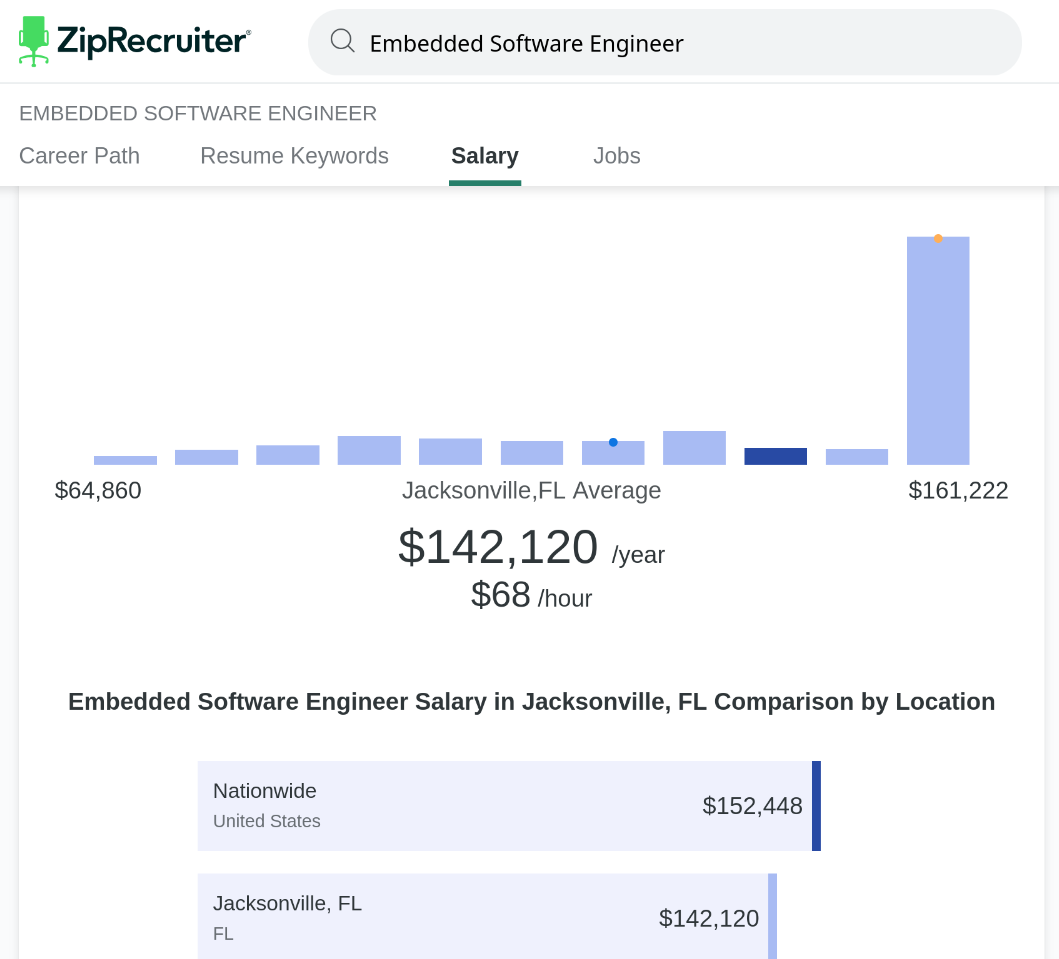1059x959 pixels.
Task: Click the ZipRecruiter chair logo icon
Action: pyautogui.click(x=34, y=41)
